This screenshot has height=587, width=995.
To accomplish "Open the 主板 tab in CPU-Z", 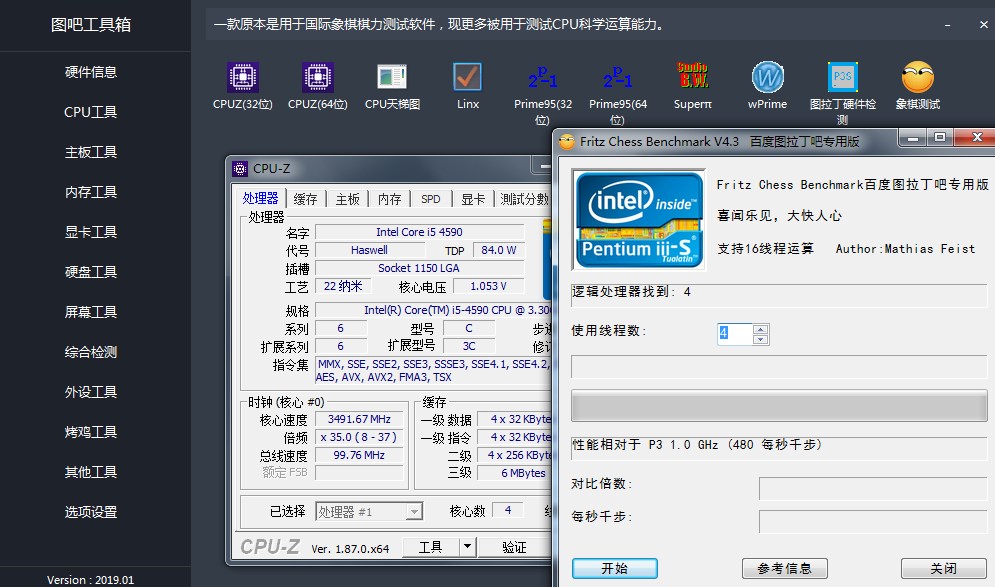I will pyautogui.click(x=348, y=199).
